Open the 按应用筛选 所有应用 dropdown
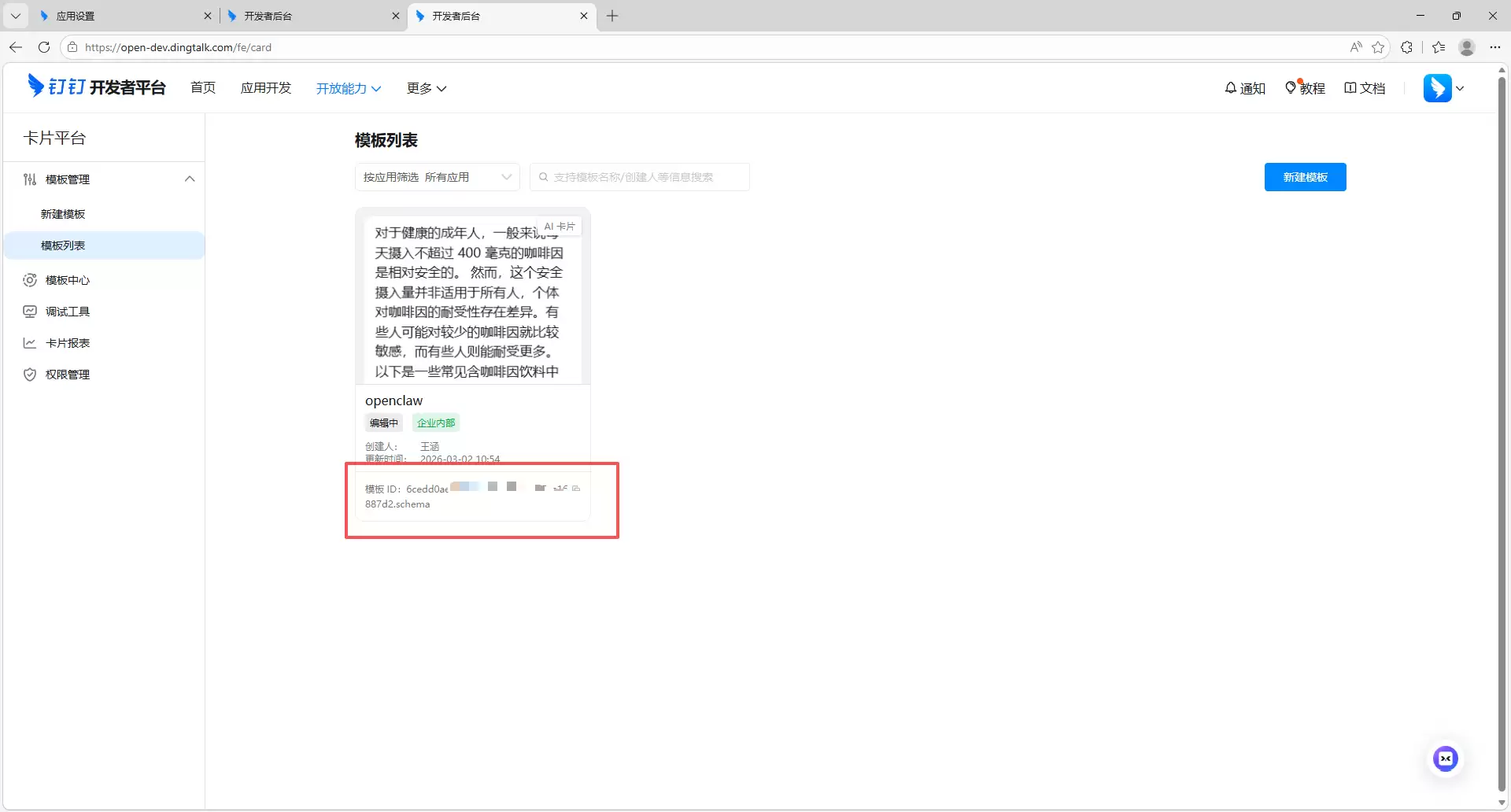Screen dimensions: 1511x812 pyautogui.click(x=437, y=177)
